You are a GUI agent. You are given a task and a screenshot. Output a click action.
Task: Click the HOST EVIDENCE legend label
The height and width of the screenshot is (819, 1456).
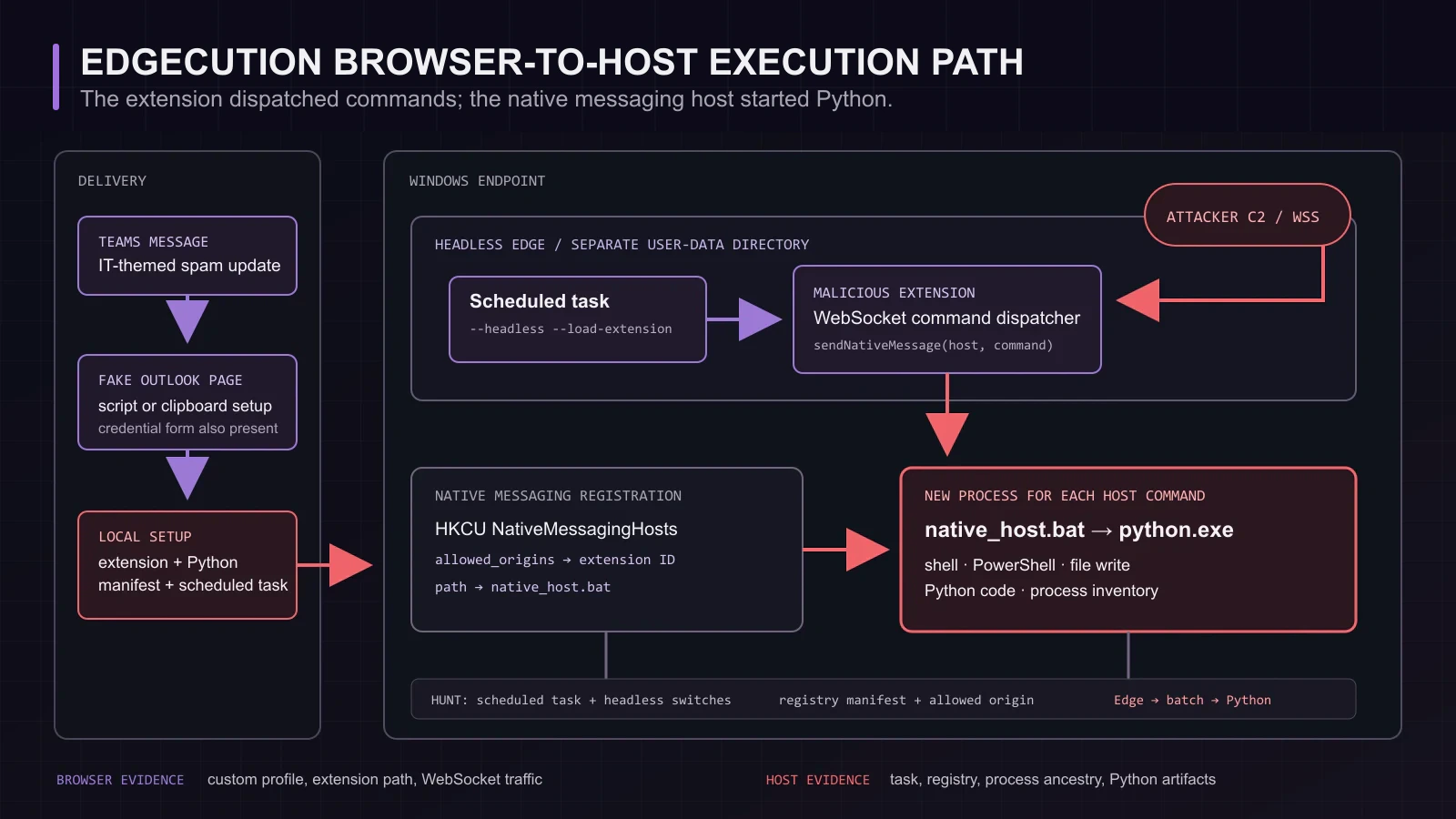click(817, 780)
